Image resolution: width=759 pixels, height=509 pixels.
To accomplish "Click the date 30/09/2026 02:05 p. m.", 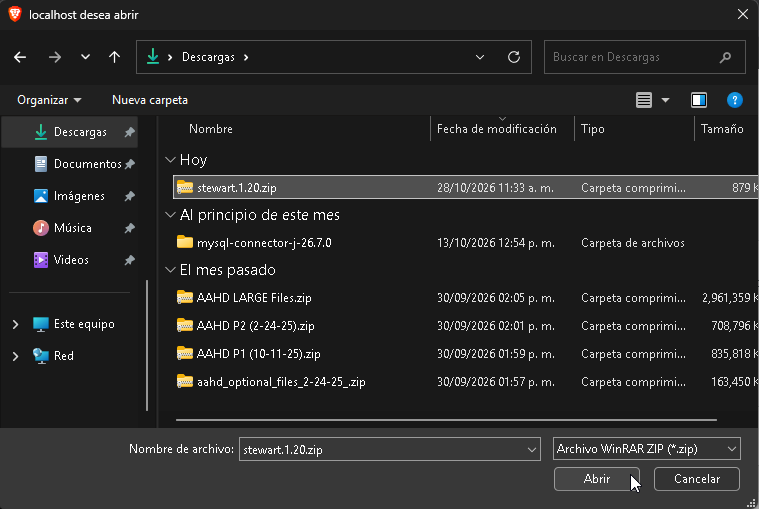I will [x=496, y=298].
